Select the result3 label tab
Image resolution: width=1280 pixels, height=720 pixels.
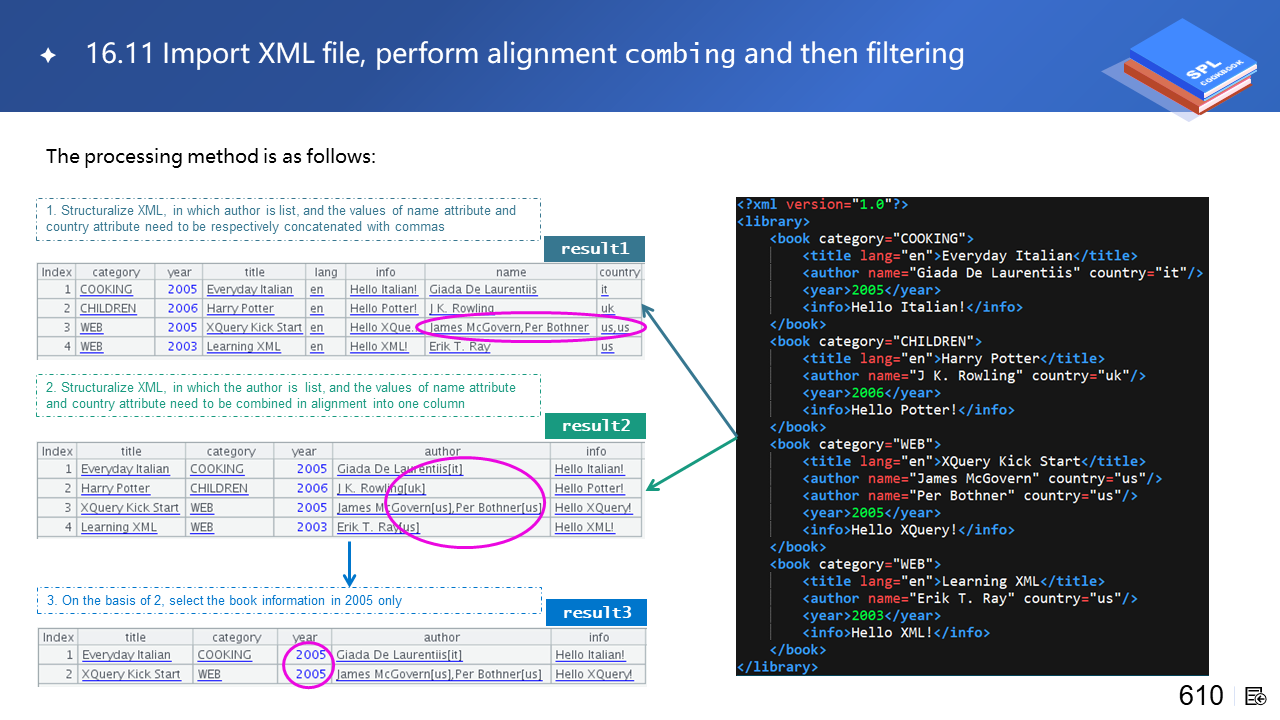(596, 612)
